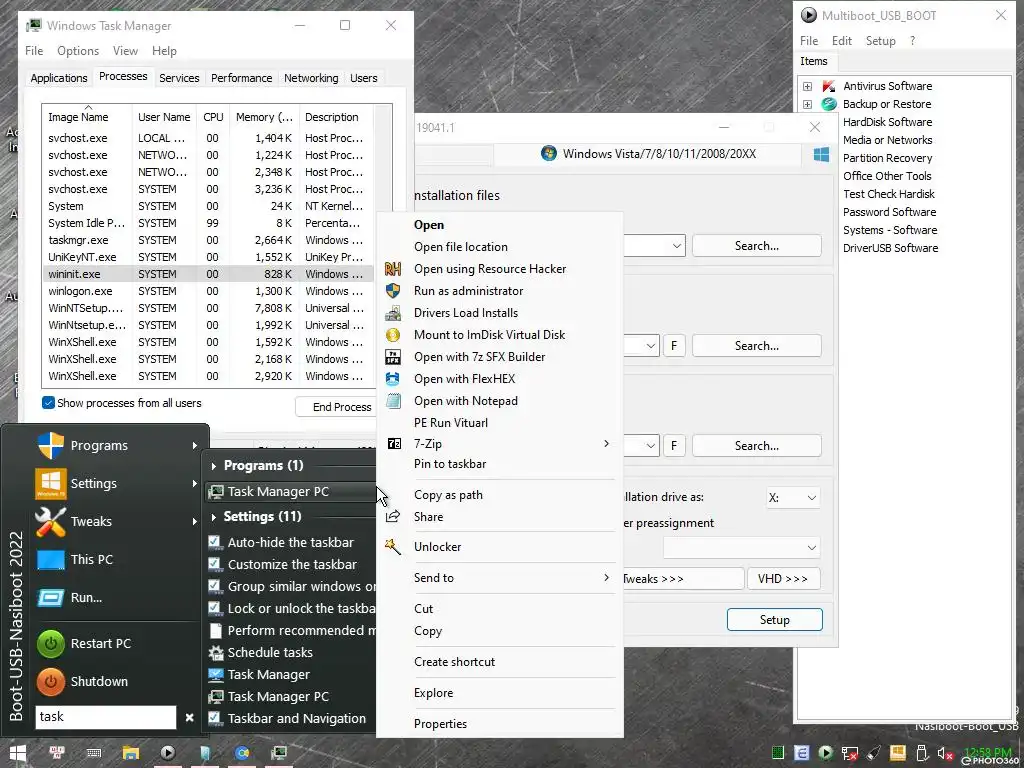Click the FlexHEX icon in context menu
This screenshot has width=1024, height=768.
(392, 379)
